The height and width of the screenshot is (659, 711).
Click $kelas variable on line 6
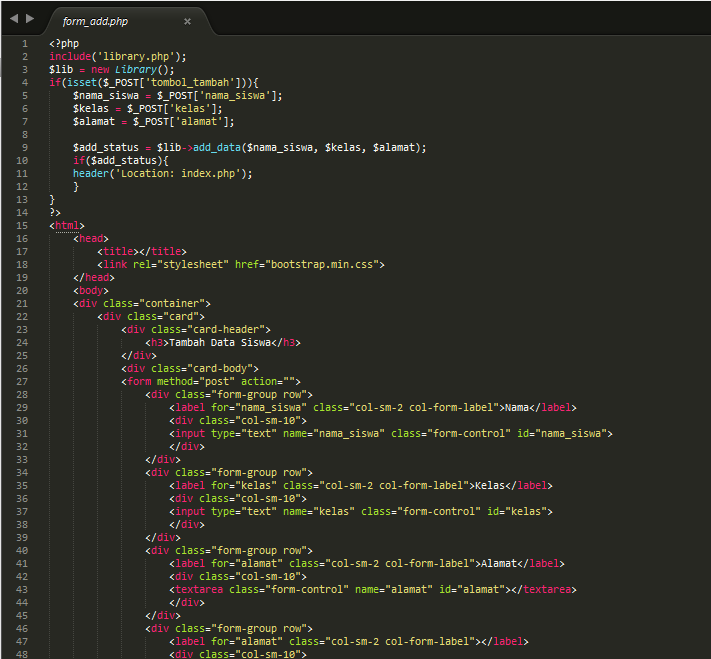(x=91, y=109)
